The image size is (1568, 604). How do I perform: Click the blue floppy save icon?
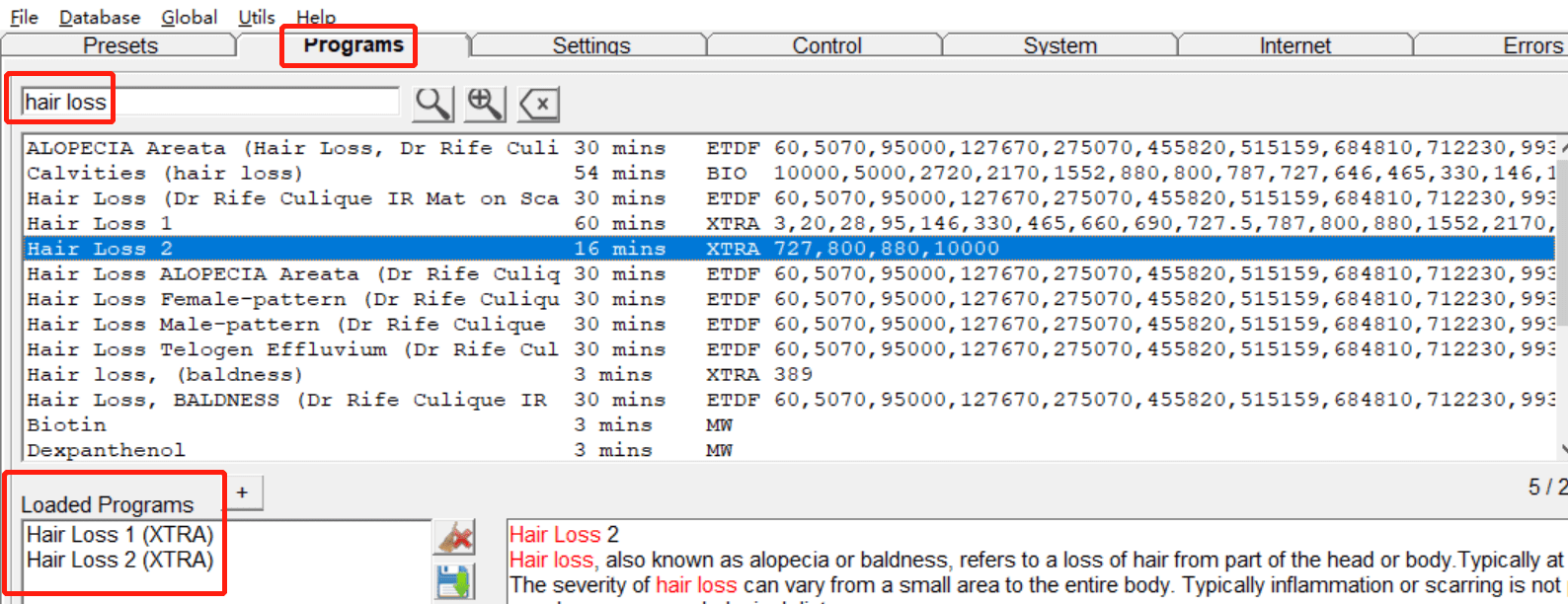(x=454, y=581)
